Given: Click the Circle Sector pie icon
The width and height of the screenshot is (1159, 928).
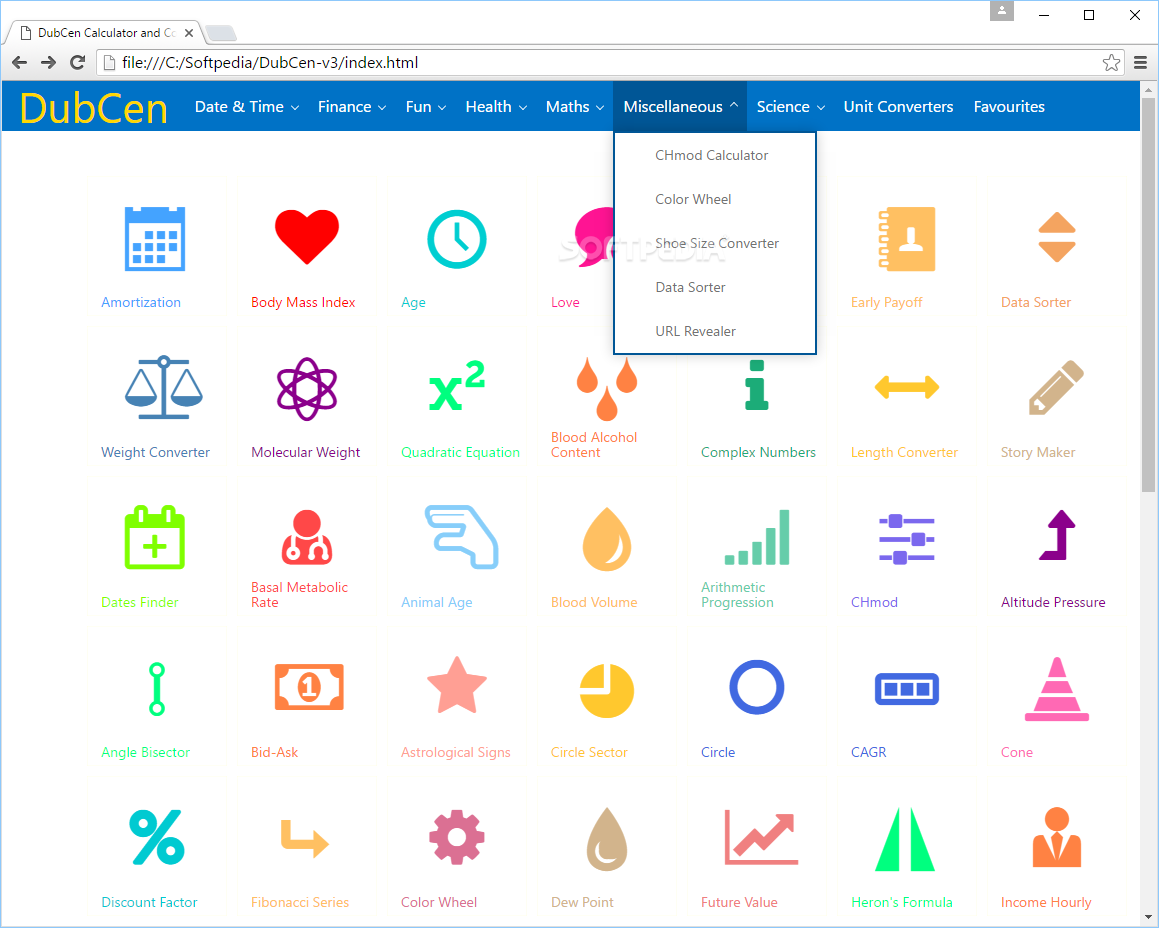Looking at the screenshot, I should (x=607, y=691).
